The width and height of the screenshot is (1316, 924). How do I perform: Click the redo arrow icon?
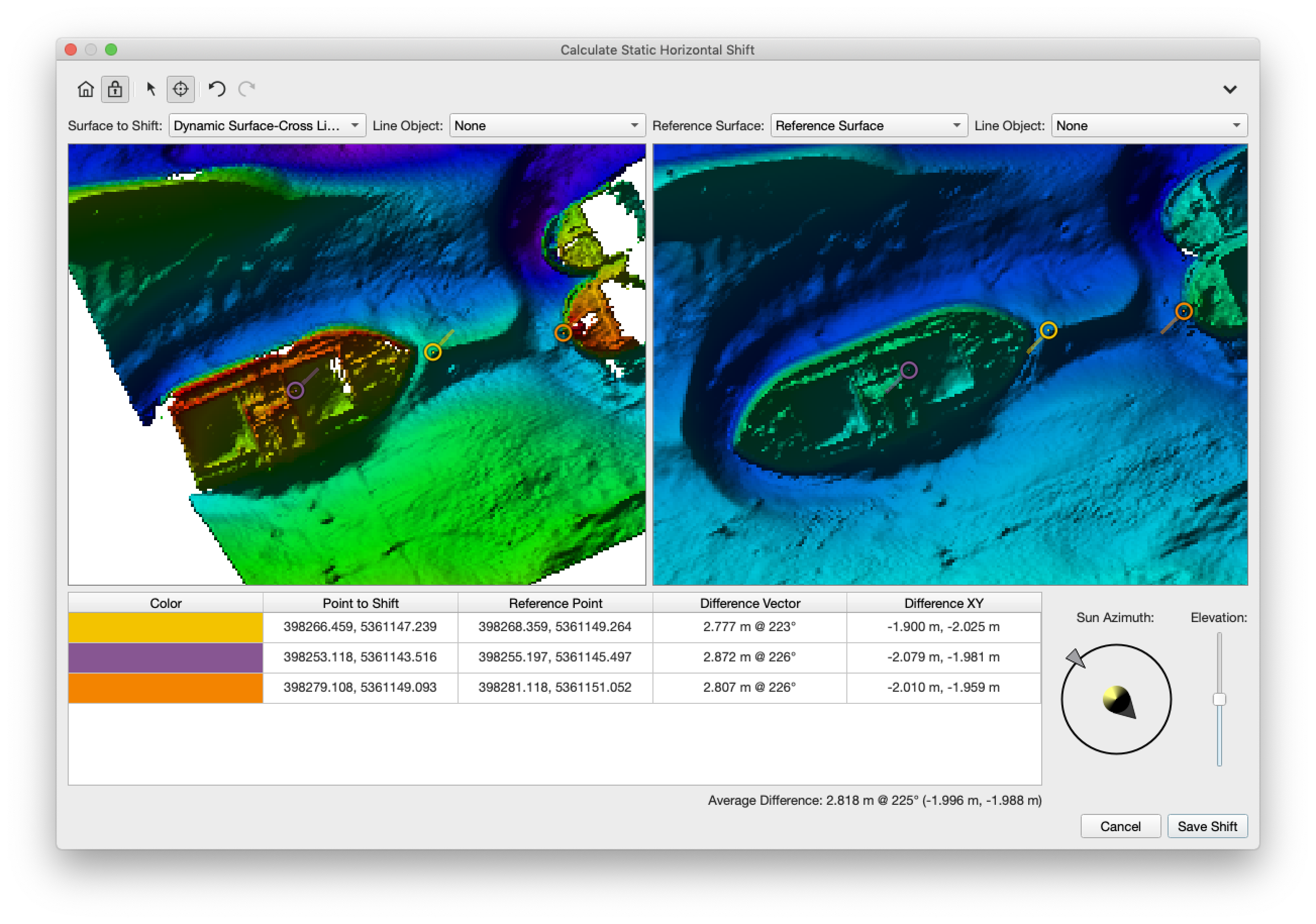247,89
